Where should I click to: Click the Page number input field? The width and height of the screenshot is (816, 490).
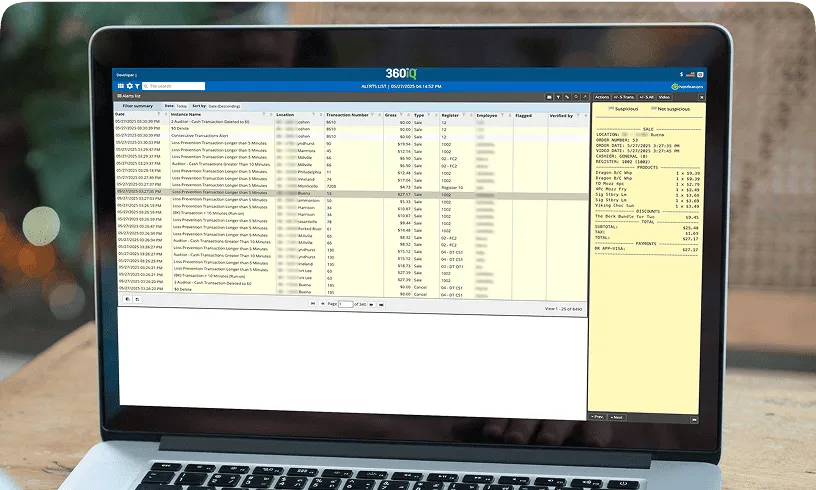point(346,304)
